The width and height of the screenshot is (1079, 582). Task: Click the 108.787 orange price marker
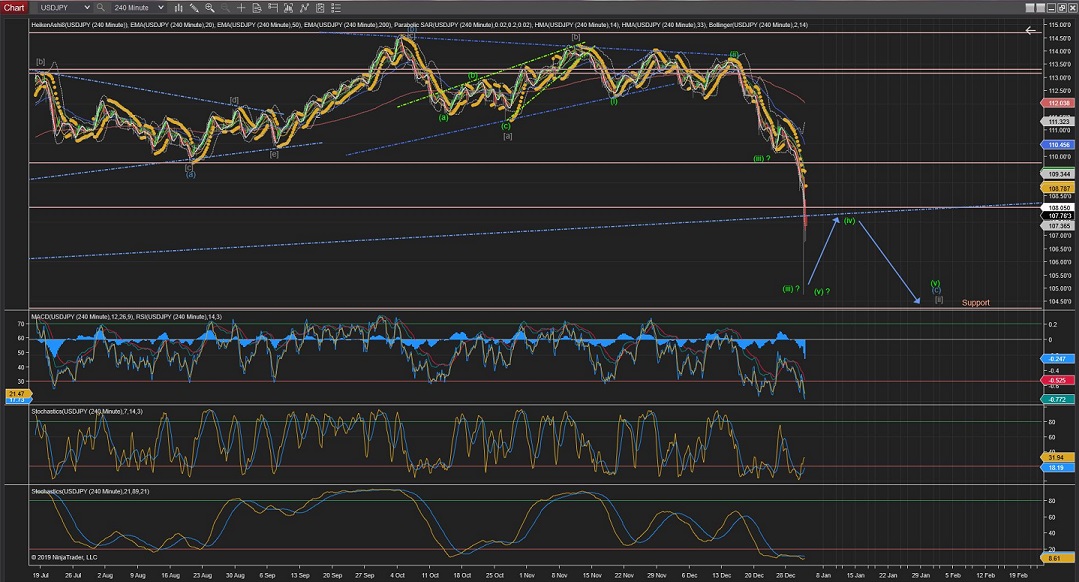[x=1058, y=188]
